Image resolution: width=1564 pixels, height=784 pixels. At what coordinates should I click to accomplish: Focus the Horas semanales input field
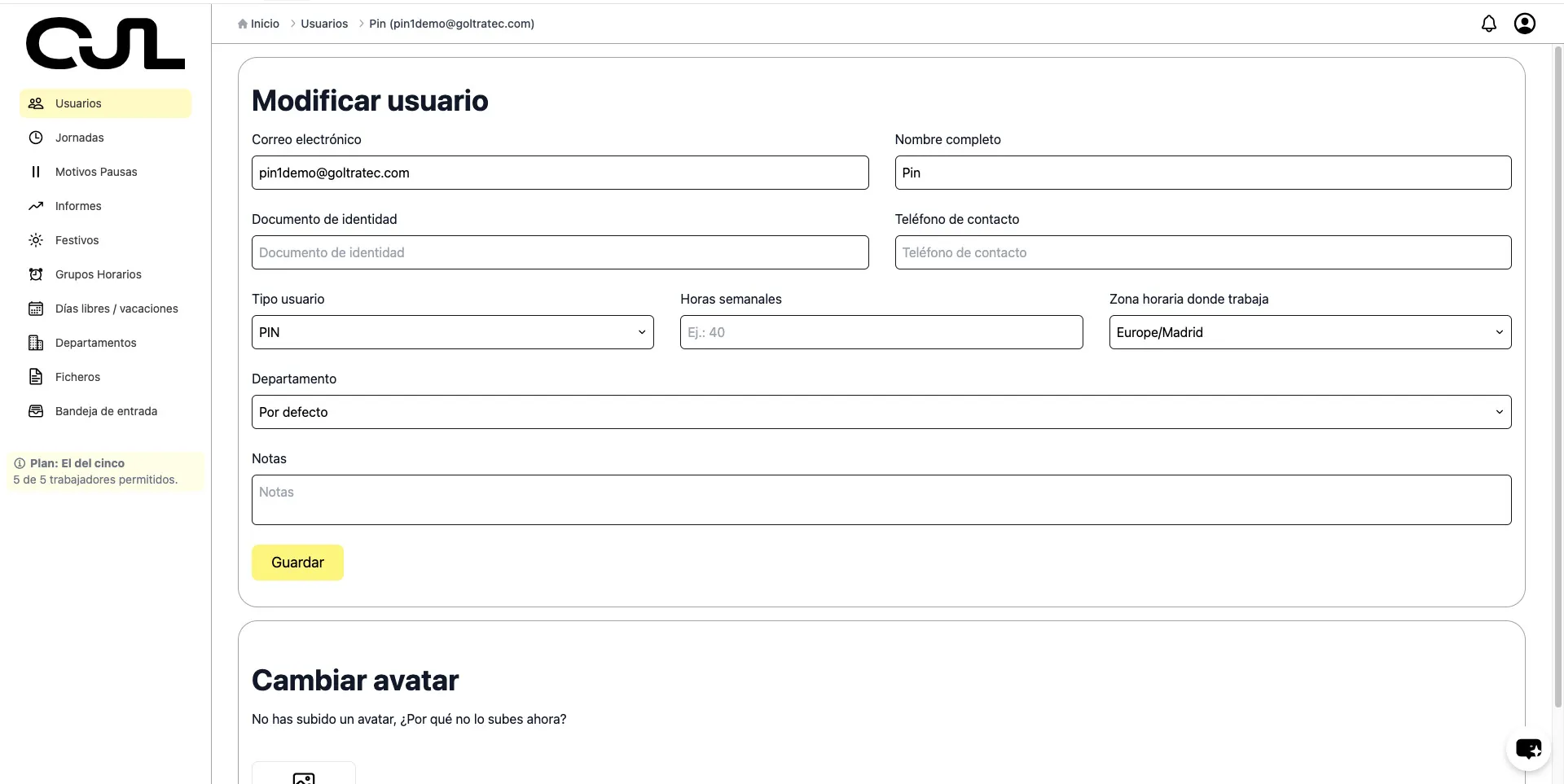(x=881, y=332)
